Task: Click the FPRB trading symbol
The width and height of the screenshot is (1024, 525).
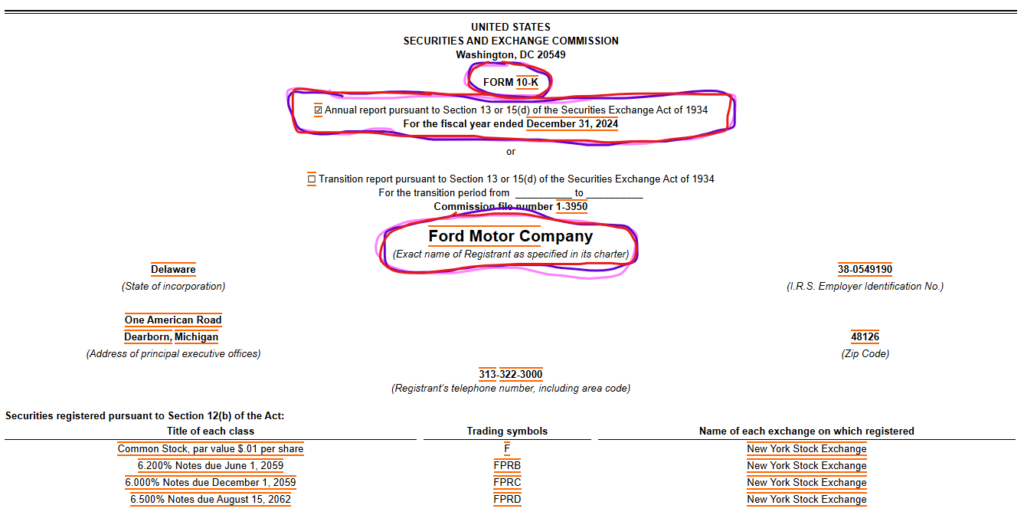Action: (507, 466)
